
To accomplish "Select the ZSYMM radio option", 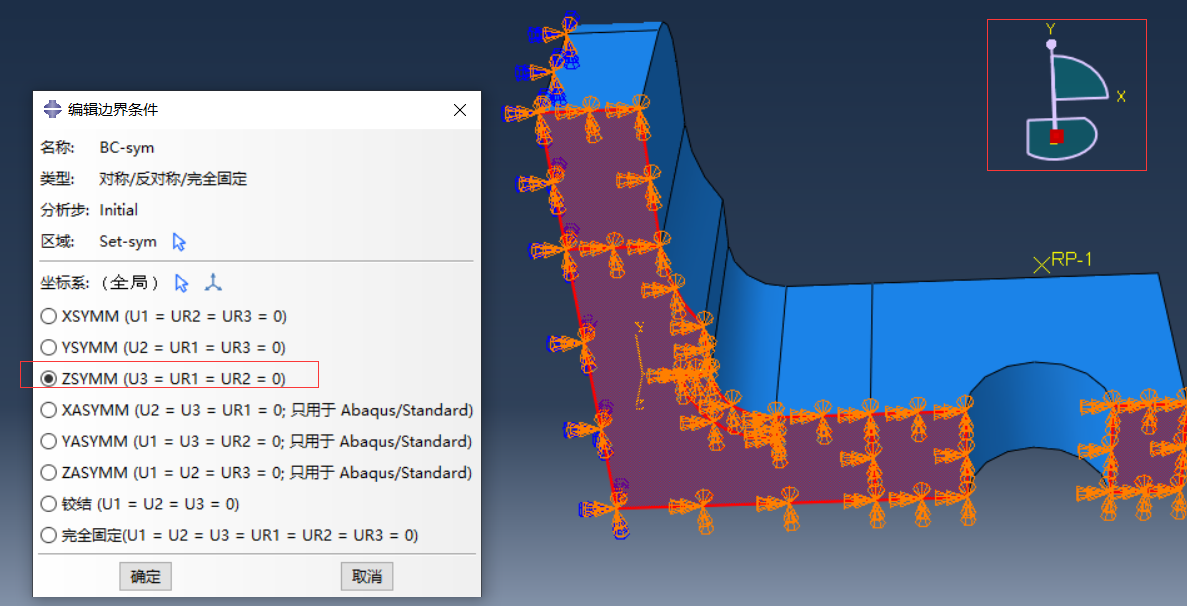I will 48,379.
